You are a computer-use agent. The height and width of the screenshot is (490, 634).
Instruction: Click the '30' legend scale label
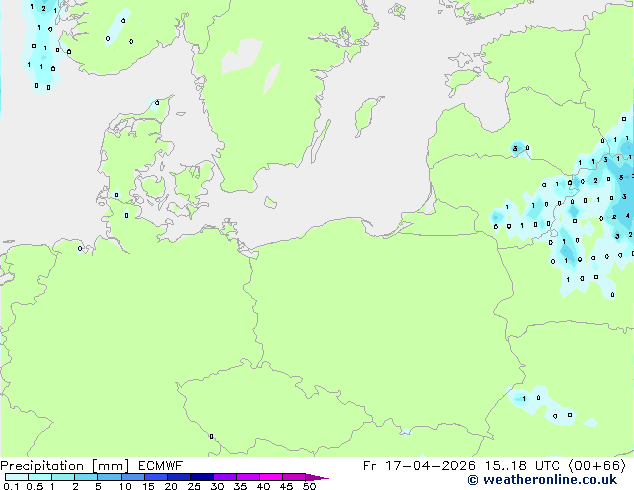217,486
